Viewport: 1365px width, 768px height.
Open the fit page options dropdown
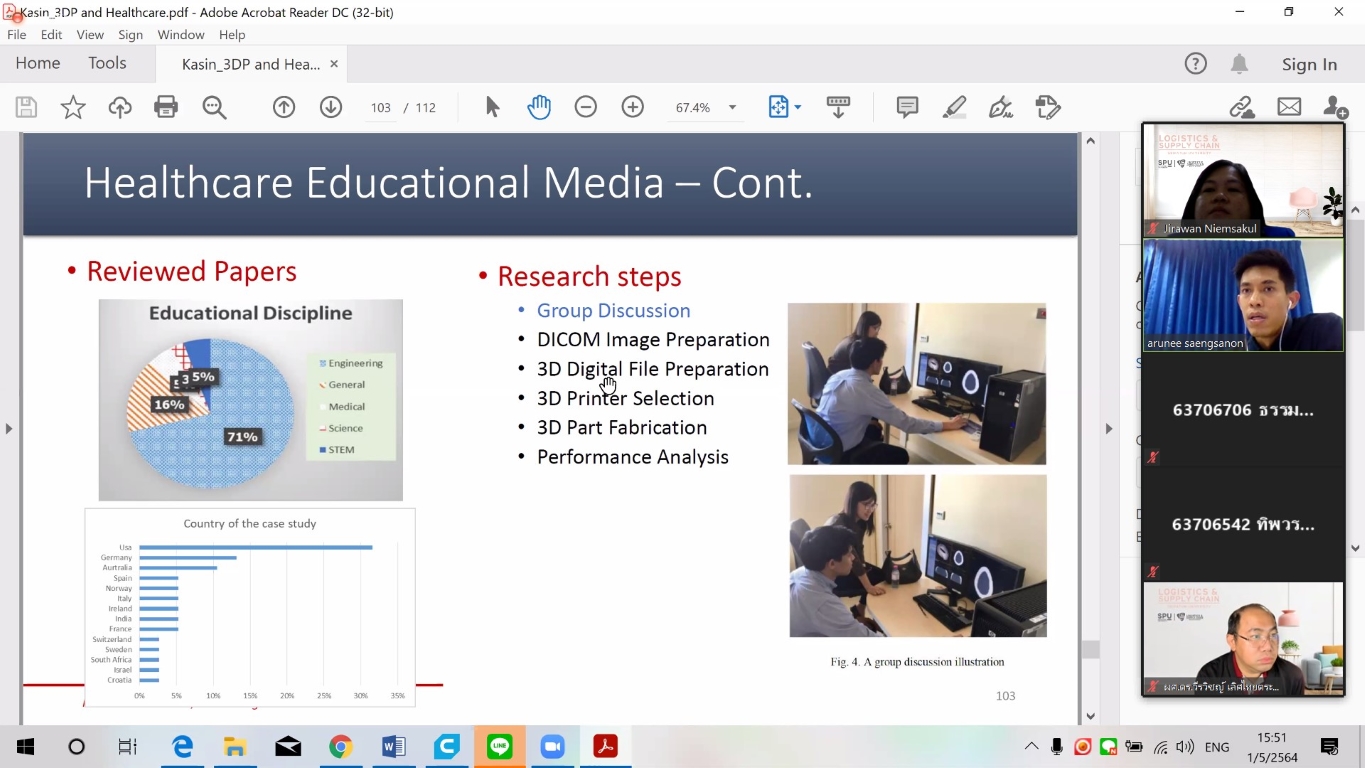[797, 107]
